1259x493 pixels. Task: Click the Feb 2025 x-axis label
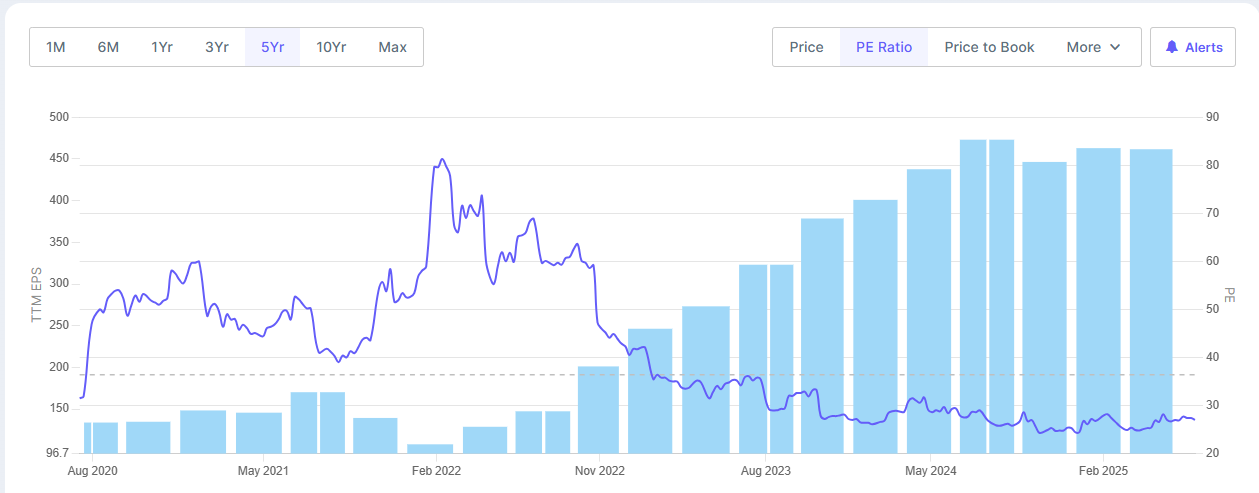point(1103,469)
